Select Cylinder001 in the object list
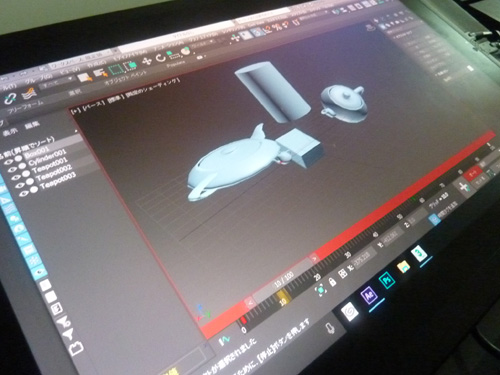The width and height of the screenshot is (500, 375). click(47, 158)
